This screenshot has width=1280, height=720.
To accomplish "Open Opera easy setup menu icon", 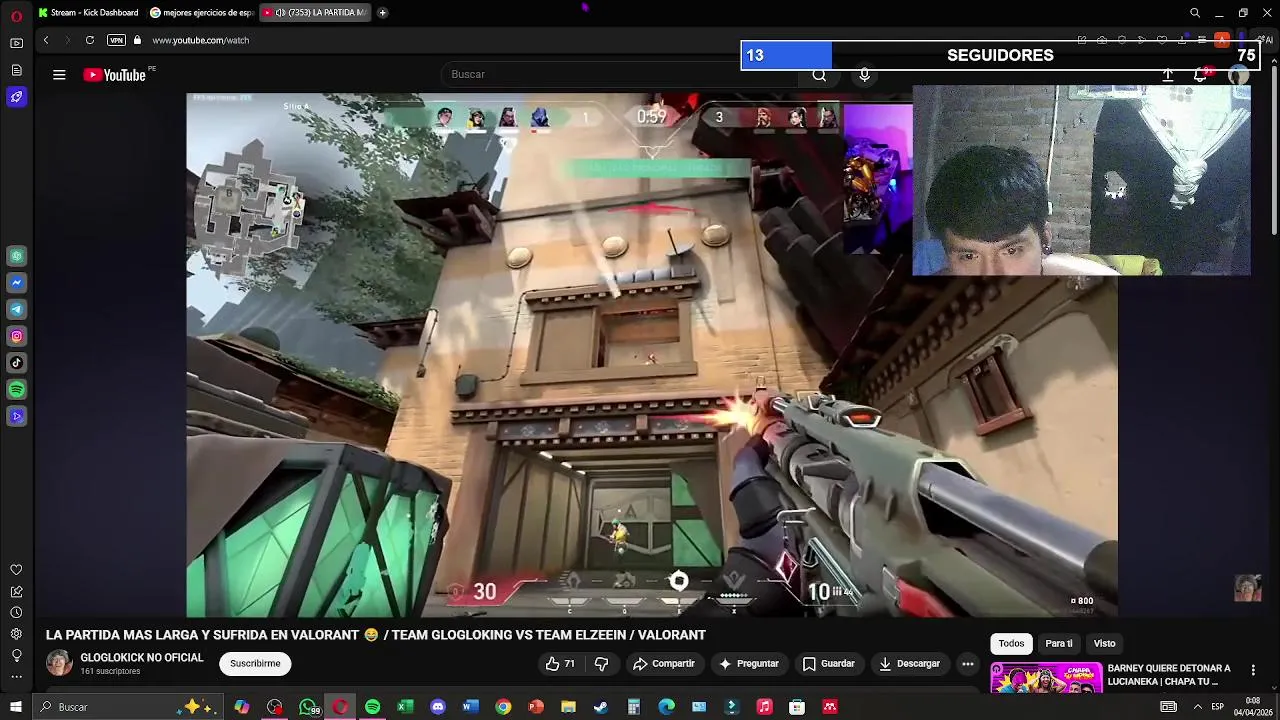I will (1201, 40).
